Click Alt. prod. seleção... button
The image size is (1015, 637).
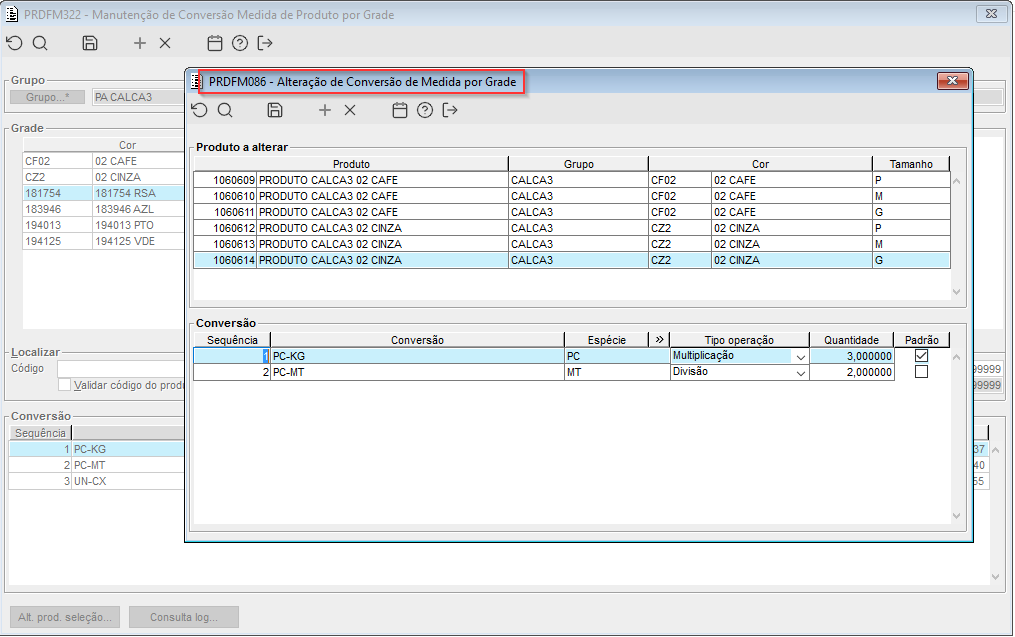(x=65, y=617)
